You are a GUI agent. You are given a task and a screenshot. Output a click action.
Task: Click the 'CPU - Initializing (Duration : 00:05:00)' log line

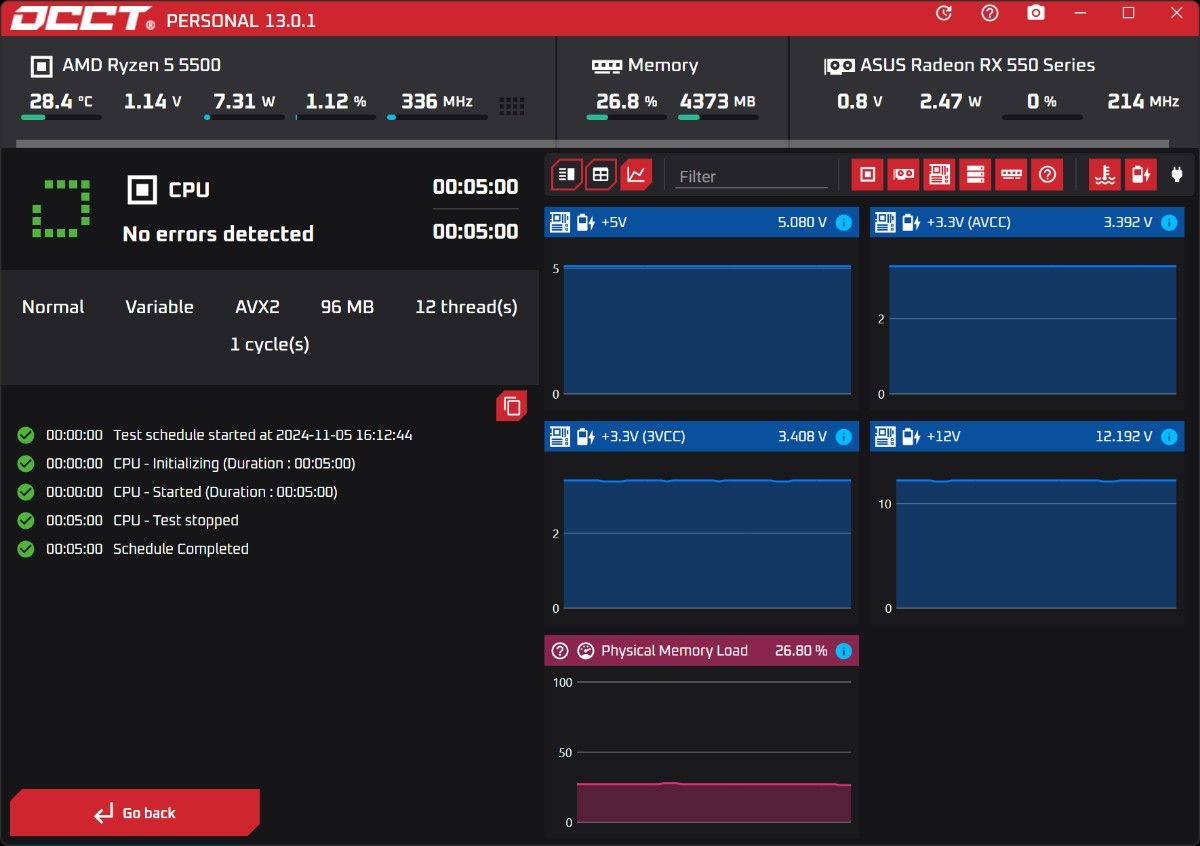tap(234, 463)
